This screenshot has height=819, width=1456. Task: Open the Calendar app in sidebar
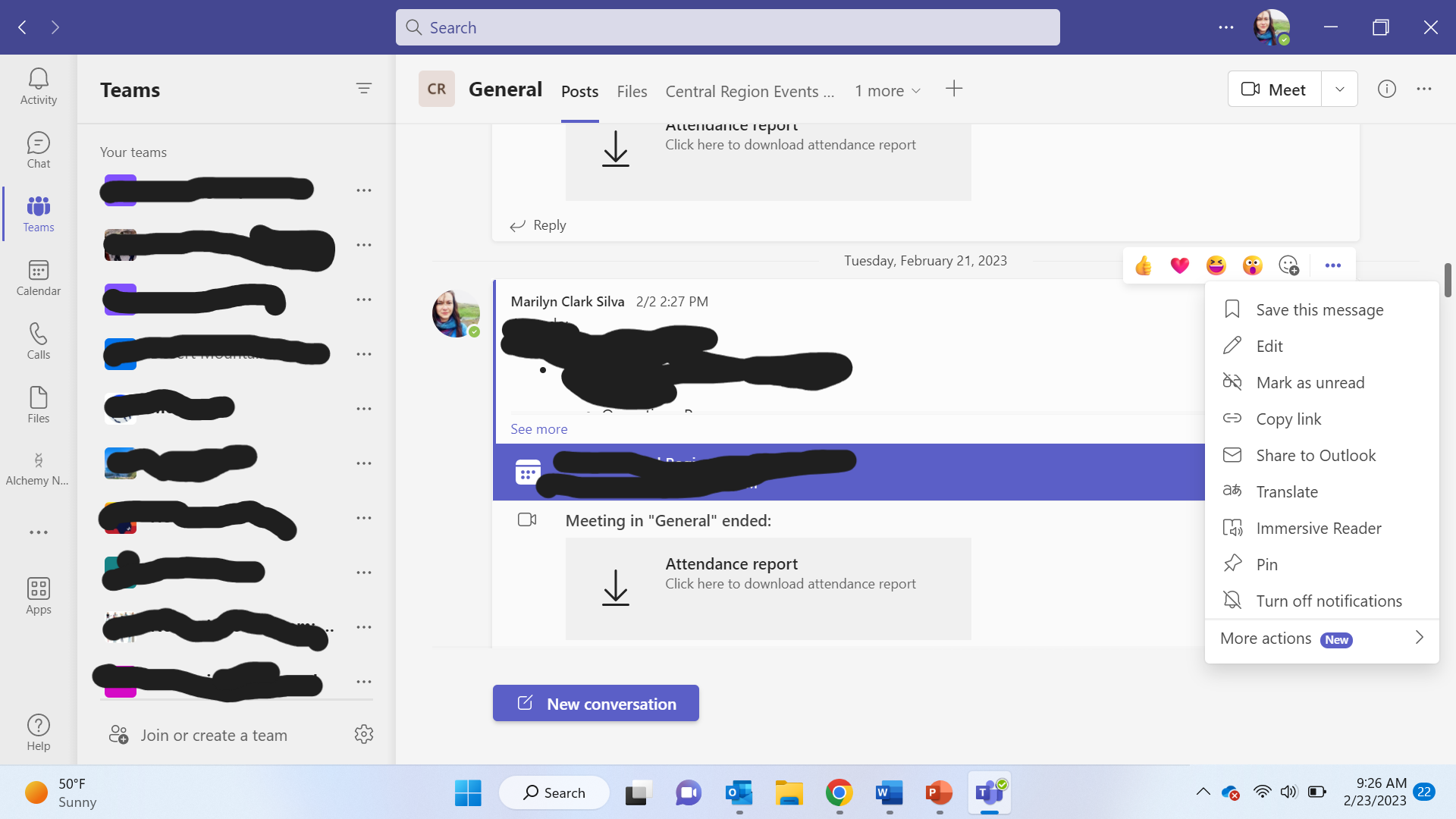pyautogui.click(x=38, y=278)
